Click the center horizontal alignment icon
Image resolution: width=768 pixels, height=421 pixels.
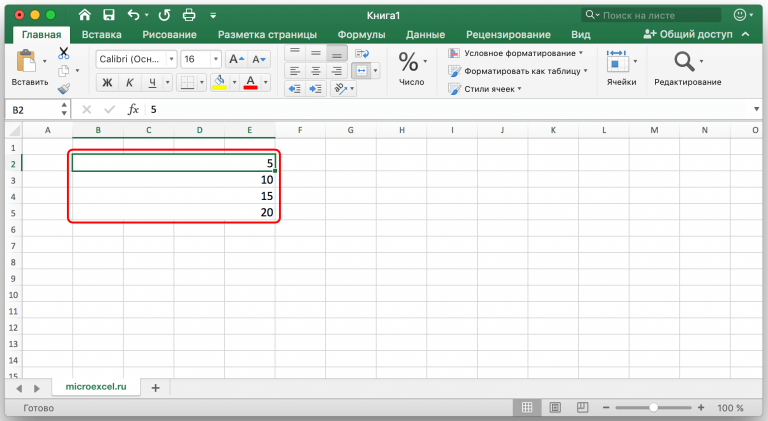[315, 71]
